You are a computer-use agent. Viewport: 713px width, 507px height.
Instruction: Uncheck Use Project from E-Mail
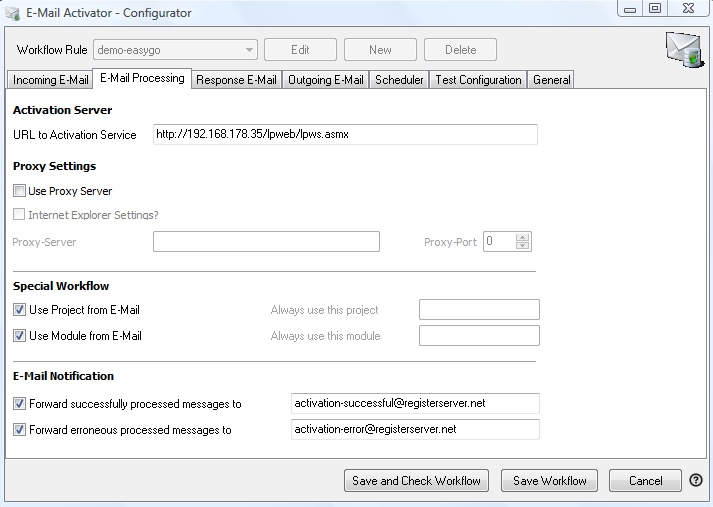pyautogui.click(x=19, y=310)
